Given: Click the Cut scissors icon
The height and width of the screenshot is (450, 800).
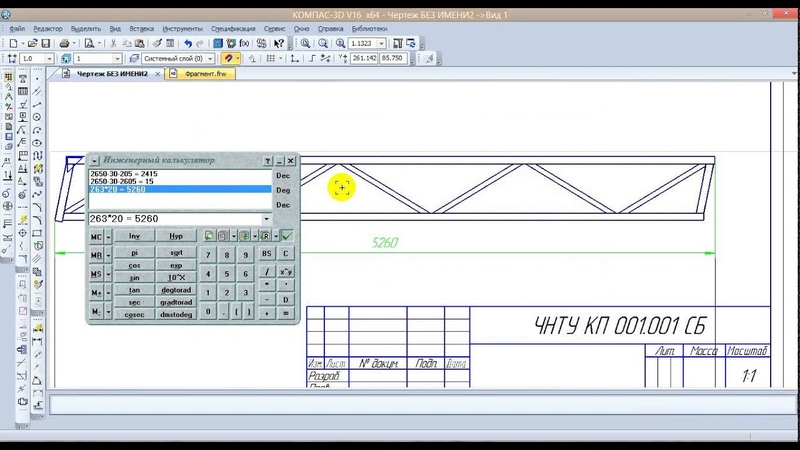Looking at the screenshot, I should [x=113, y=43].
